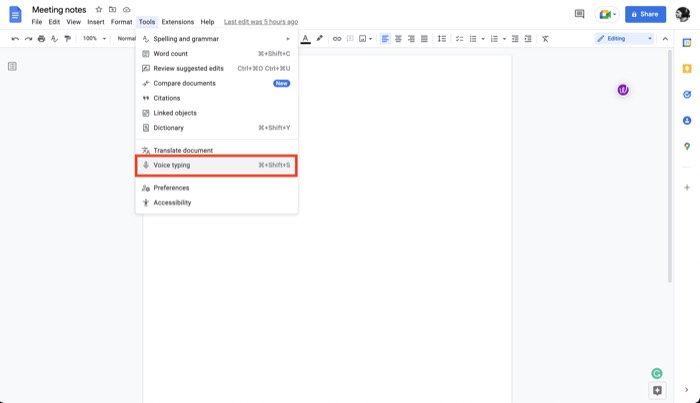700x403 pixels.
Task: Open the Insert menu
Action: pyautogui.click(x=96, y=22)
